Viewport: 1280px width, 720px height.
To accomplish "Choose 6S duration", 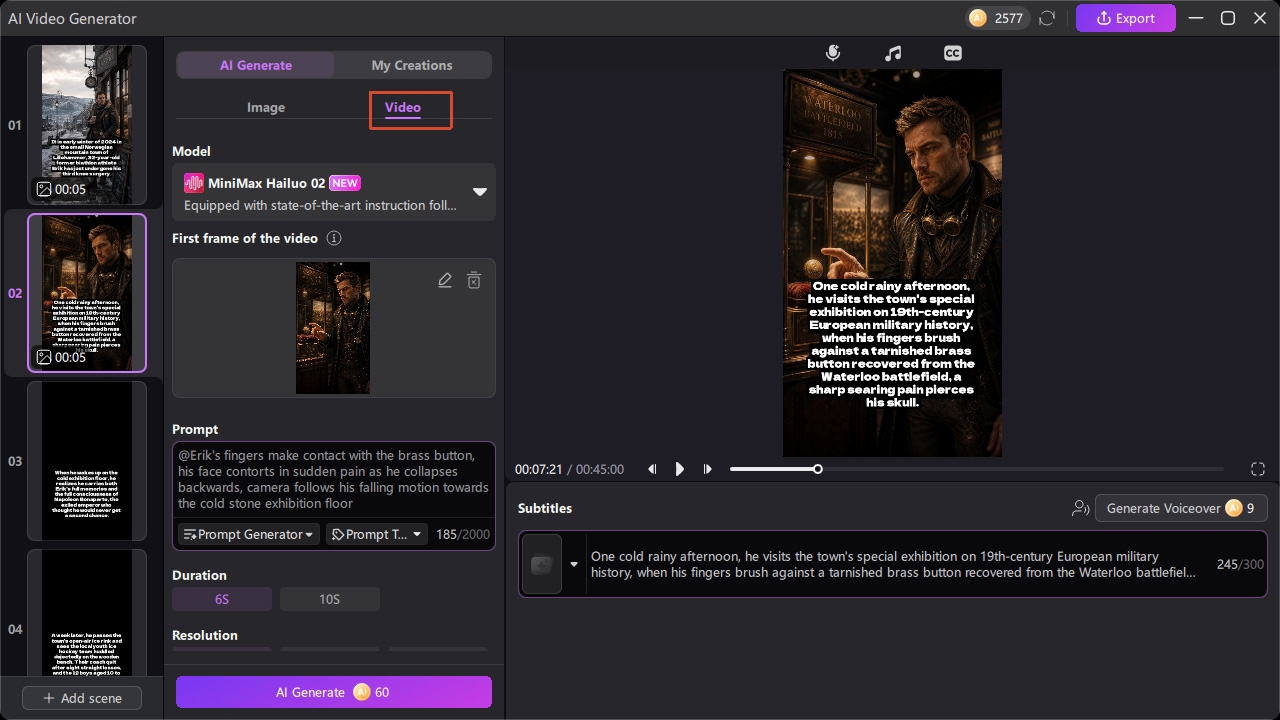I will coord(222,599).
